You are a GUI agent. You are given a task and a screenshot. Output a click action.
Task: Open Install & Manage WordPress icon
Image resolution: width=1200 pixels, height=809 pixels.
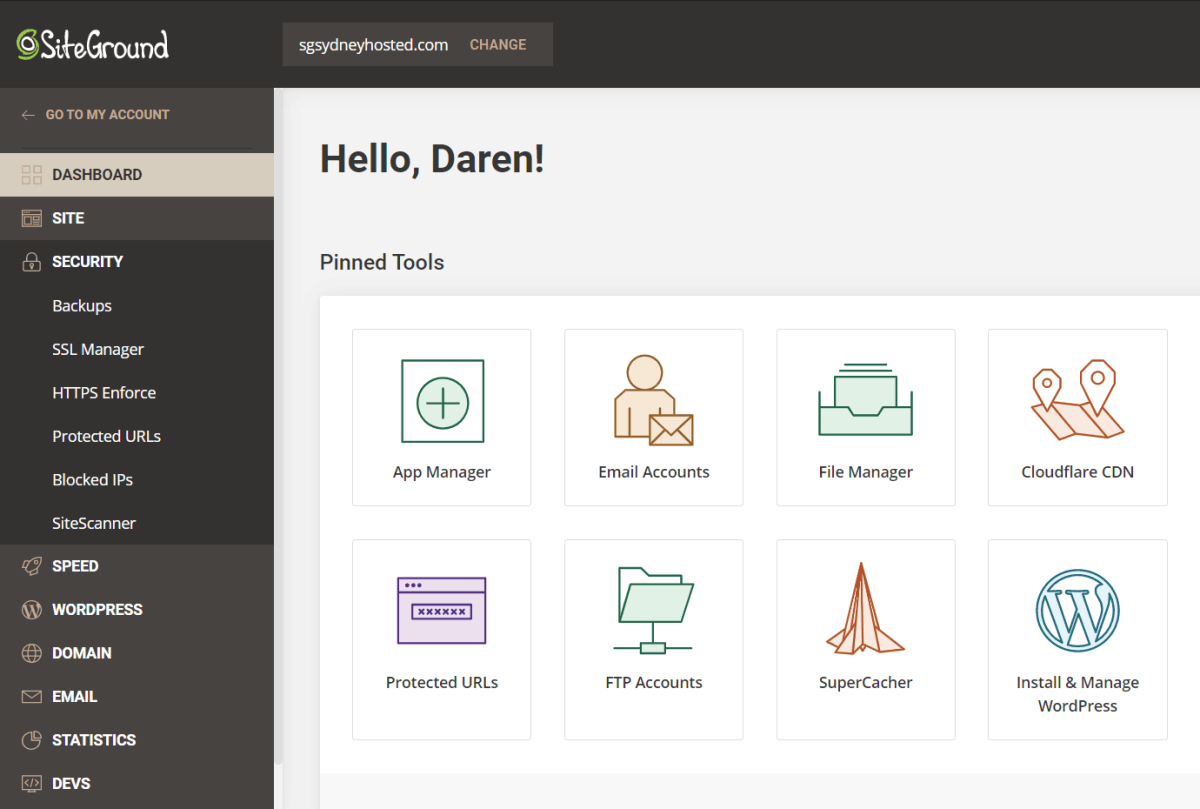1077,610
